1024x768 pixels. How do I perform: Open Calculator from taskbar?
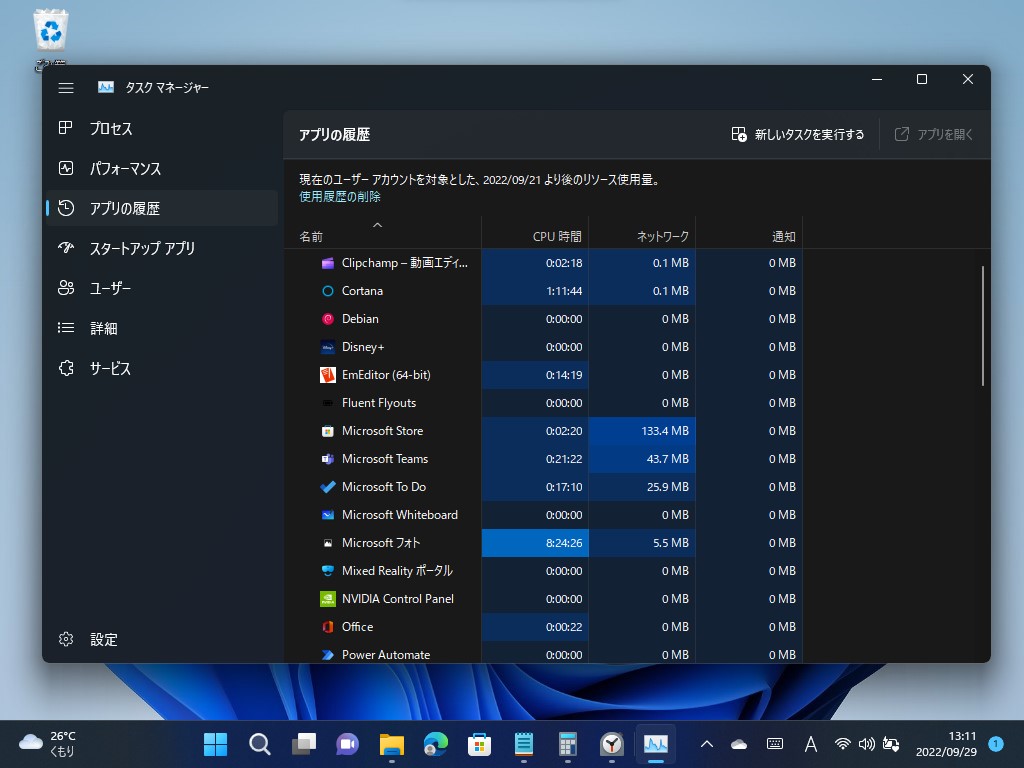coord(568,744)
